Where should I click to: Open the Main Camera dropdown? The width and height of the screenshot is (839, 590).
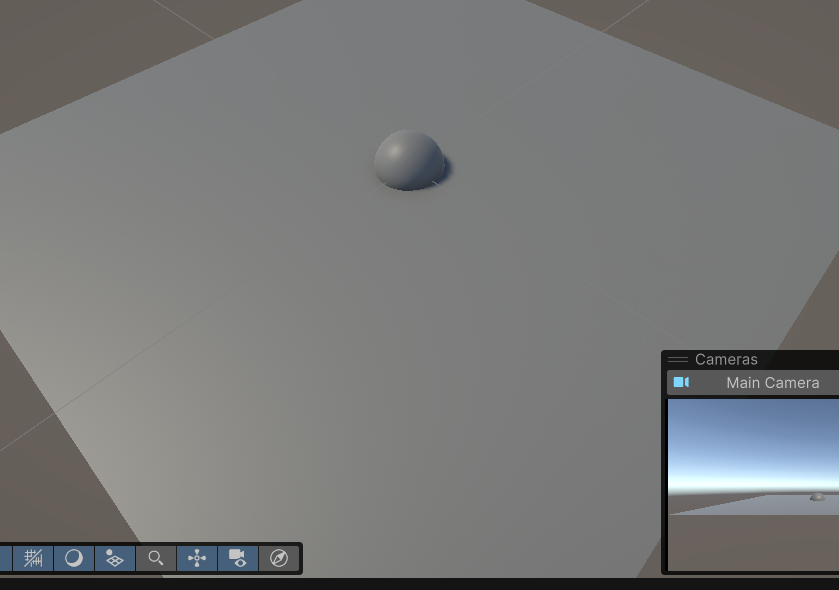[772, 383]
